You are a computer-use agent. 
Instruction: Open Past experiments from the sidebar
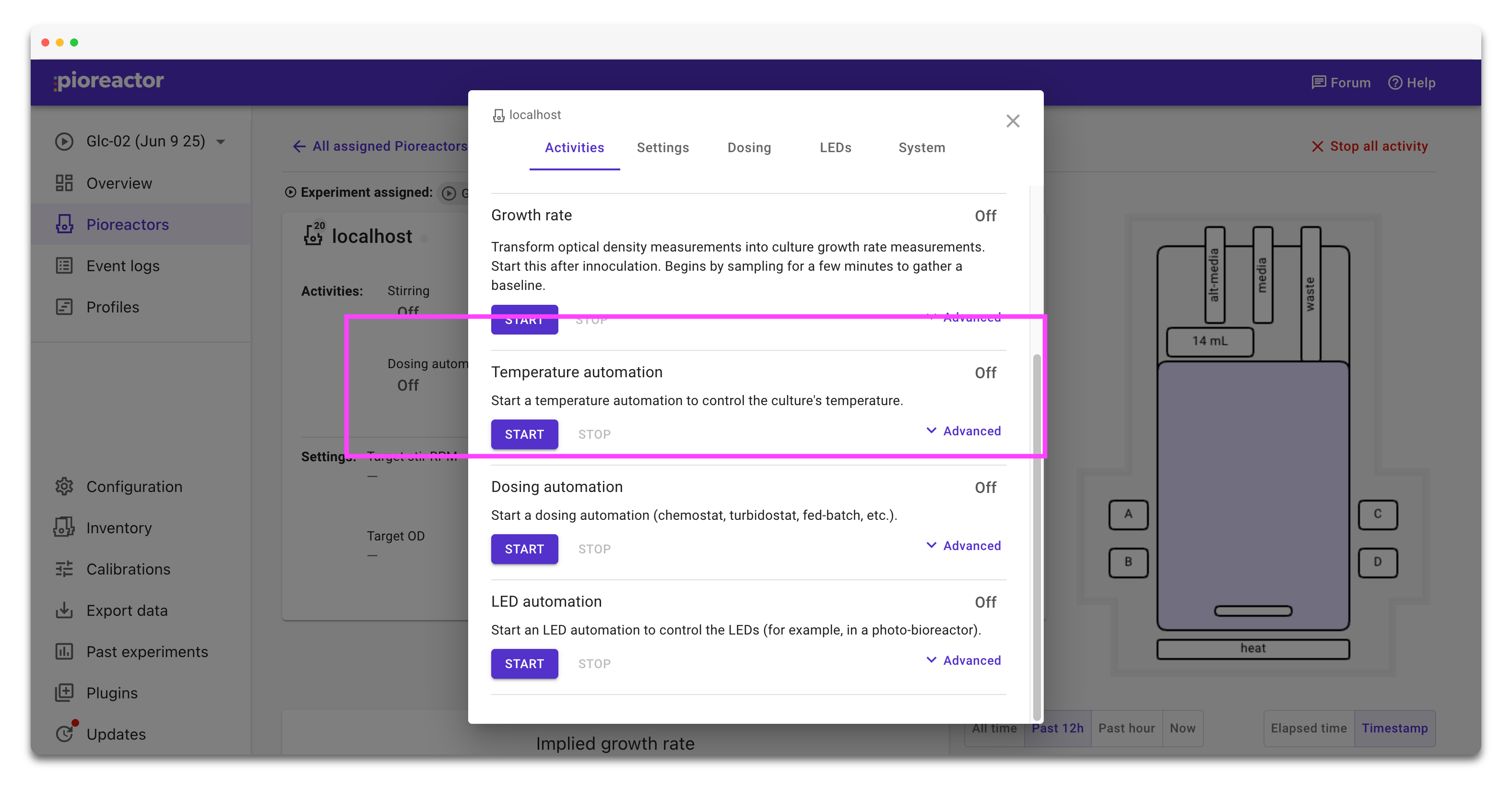click(147, 651)
